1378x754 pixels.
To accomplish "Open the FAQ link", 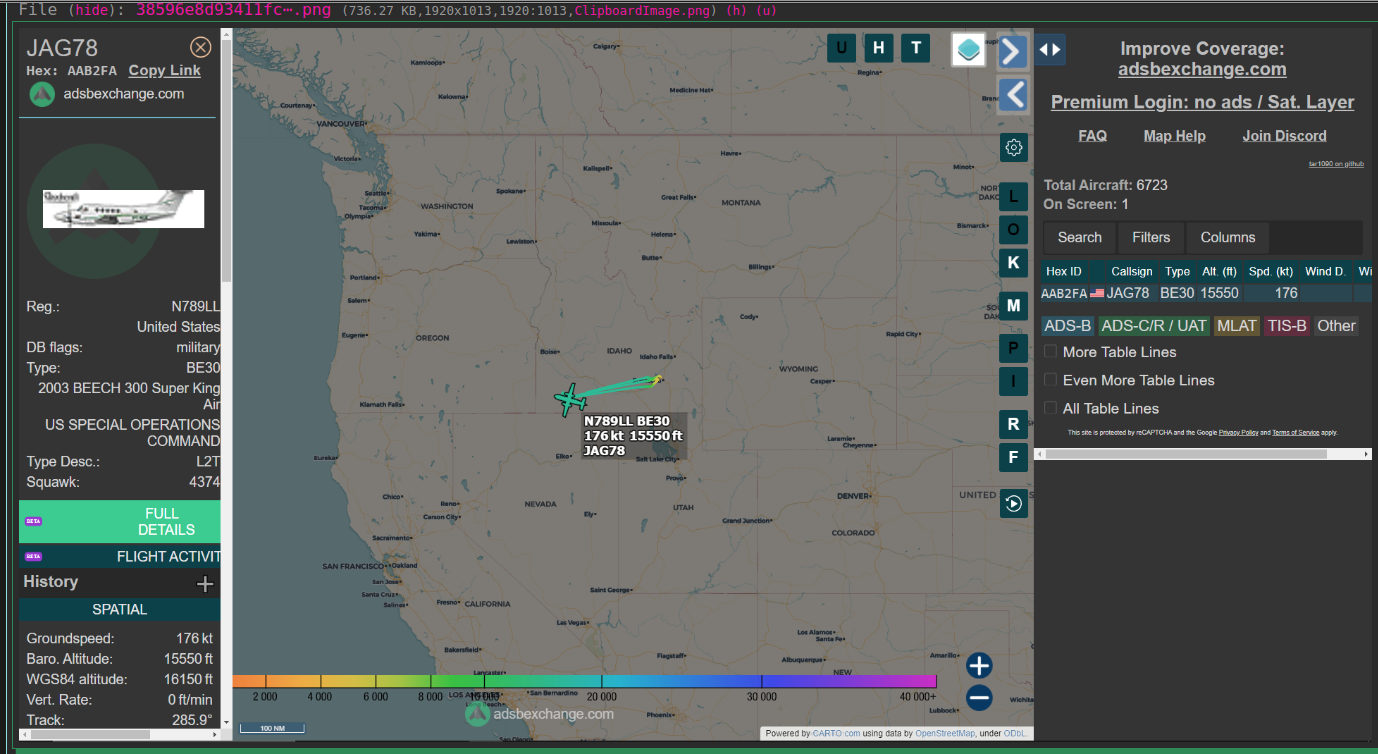I will [x=1092, y=136].
